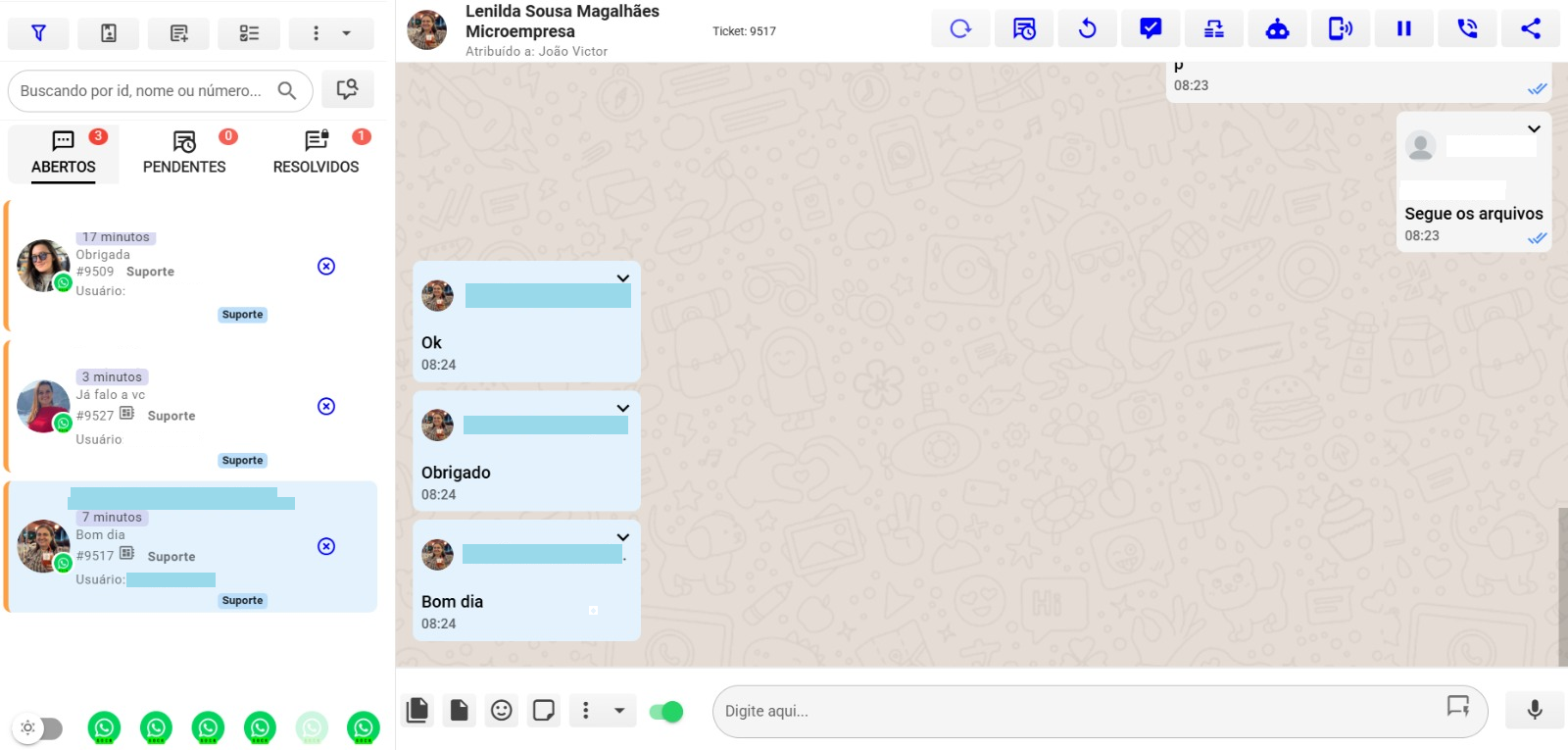Toggle the dark mode theme switch

click(38, 727)
